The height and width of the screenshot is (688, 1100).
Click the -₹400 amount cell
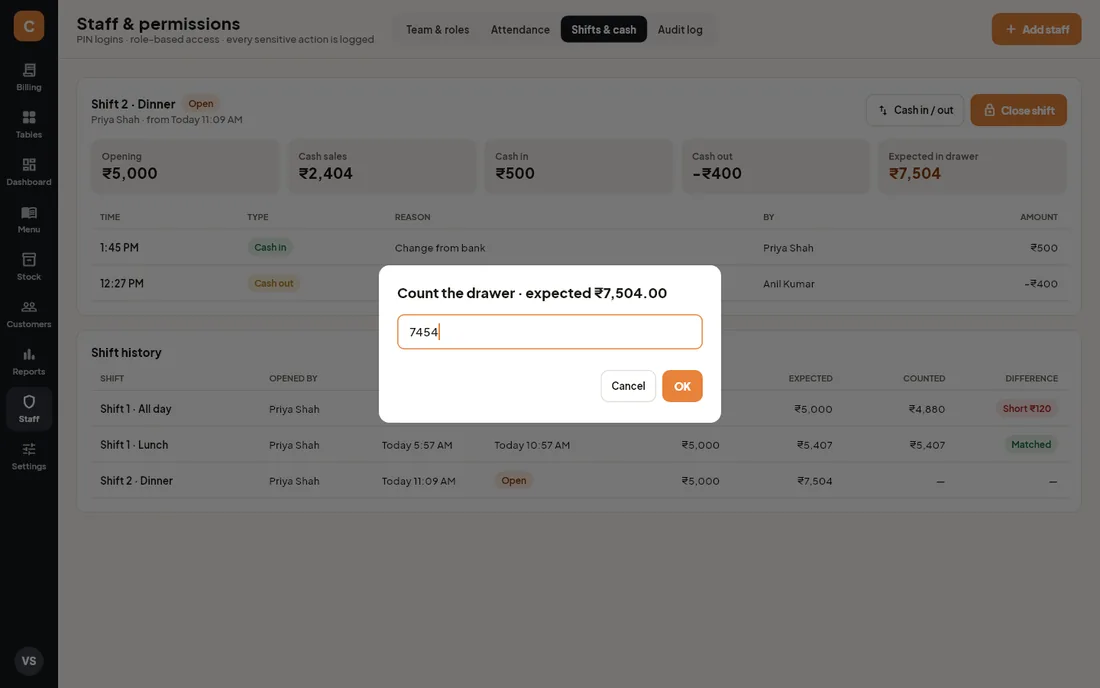(x=1040, y=284)
